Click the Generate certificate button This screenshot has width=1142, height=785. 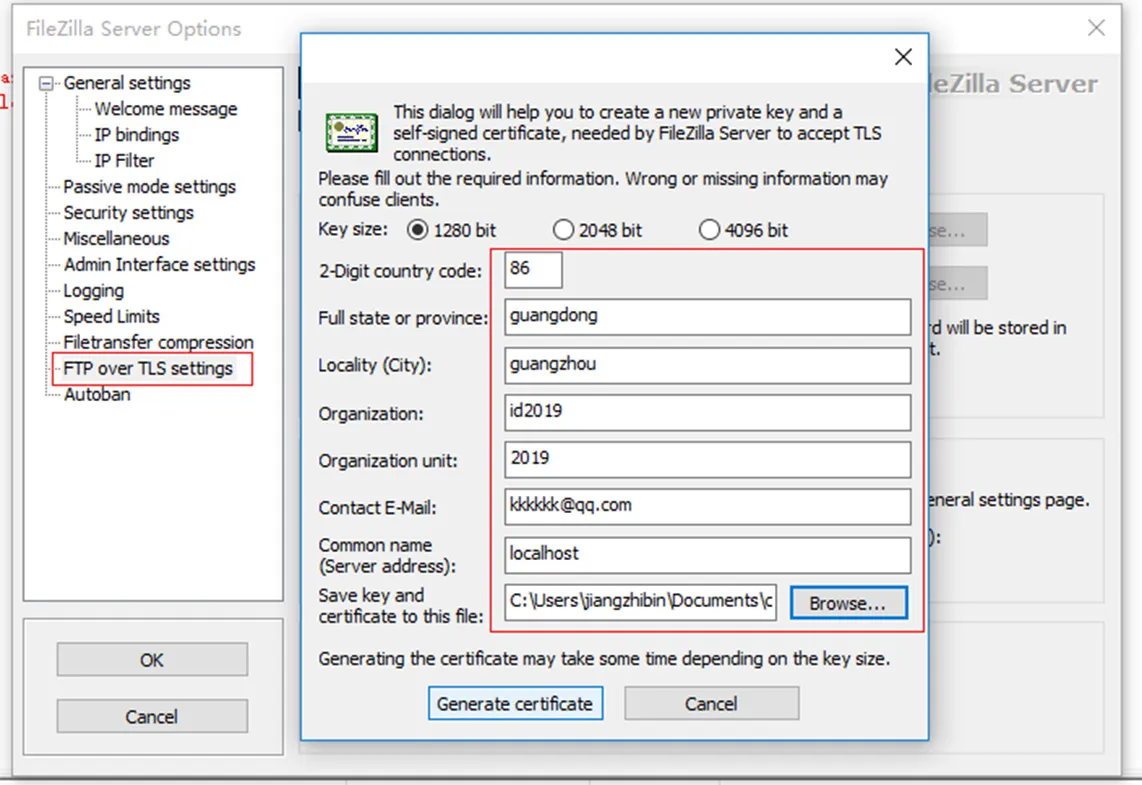[515, 703]
